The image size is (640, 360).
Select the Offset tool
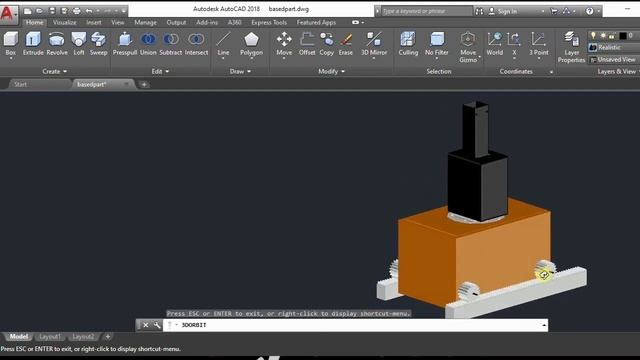tap(307, 44)
